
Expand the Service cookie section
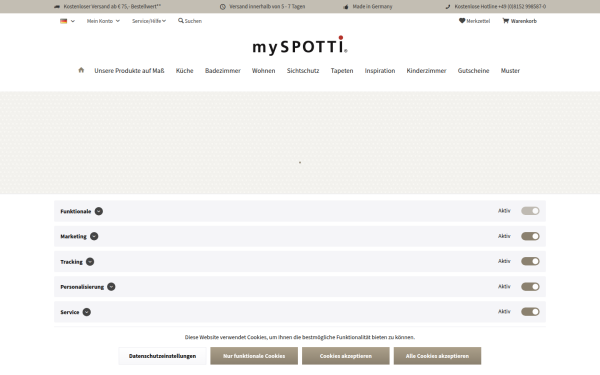[87, 312]
